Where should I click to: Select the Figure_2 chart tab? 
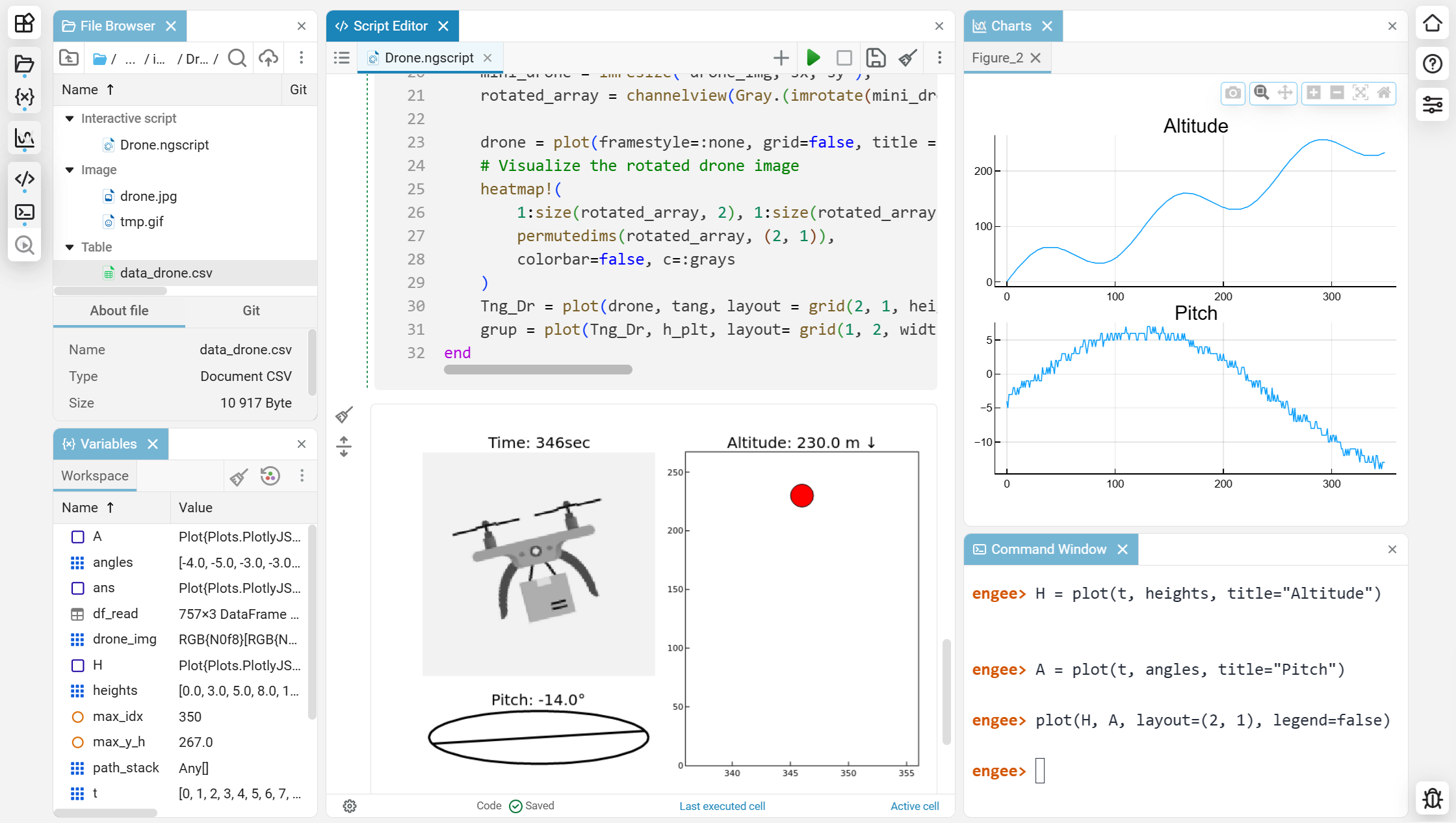[x=997, y=58]
